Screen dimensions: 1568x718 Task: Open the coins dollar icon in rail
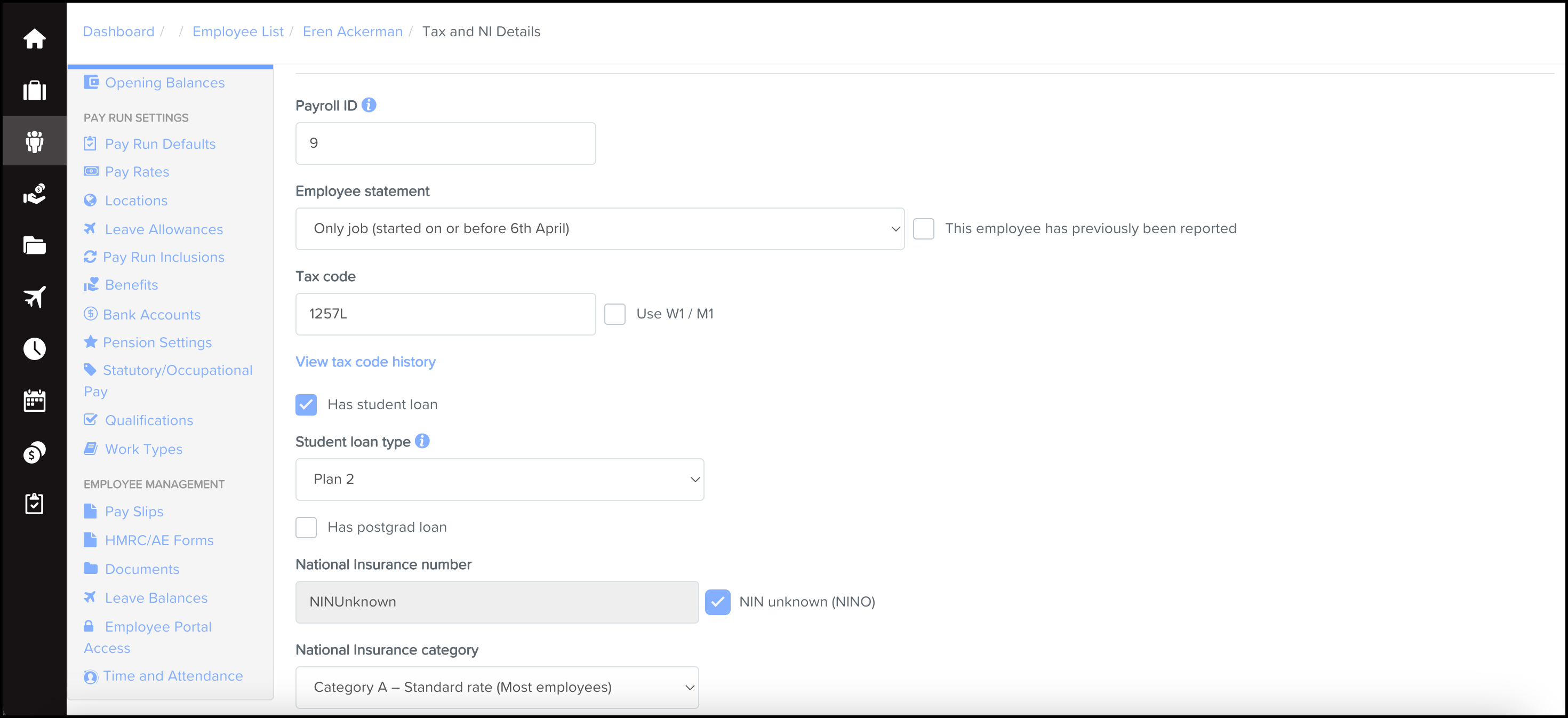34,452
